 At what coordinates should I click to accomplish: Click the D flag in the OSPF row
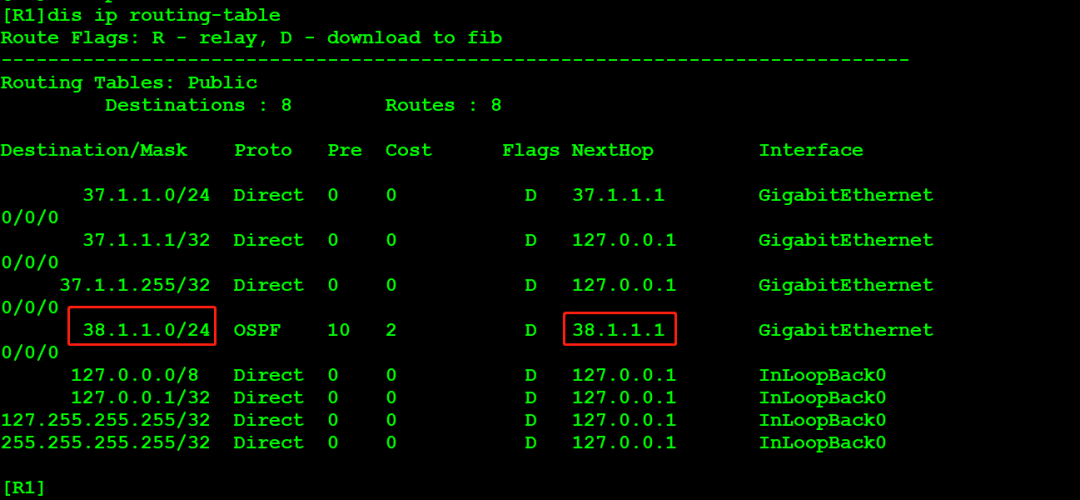(530, 331)
